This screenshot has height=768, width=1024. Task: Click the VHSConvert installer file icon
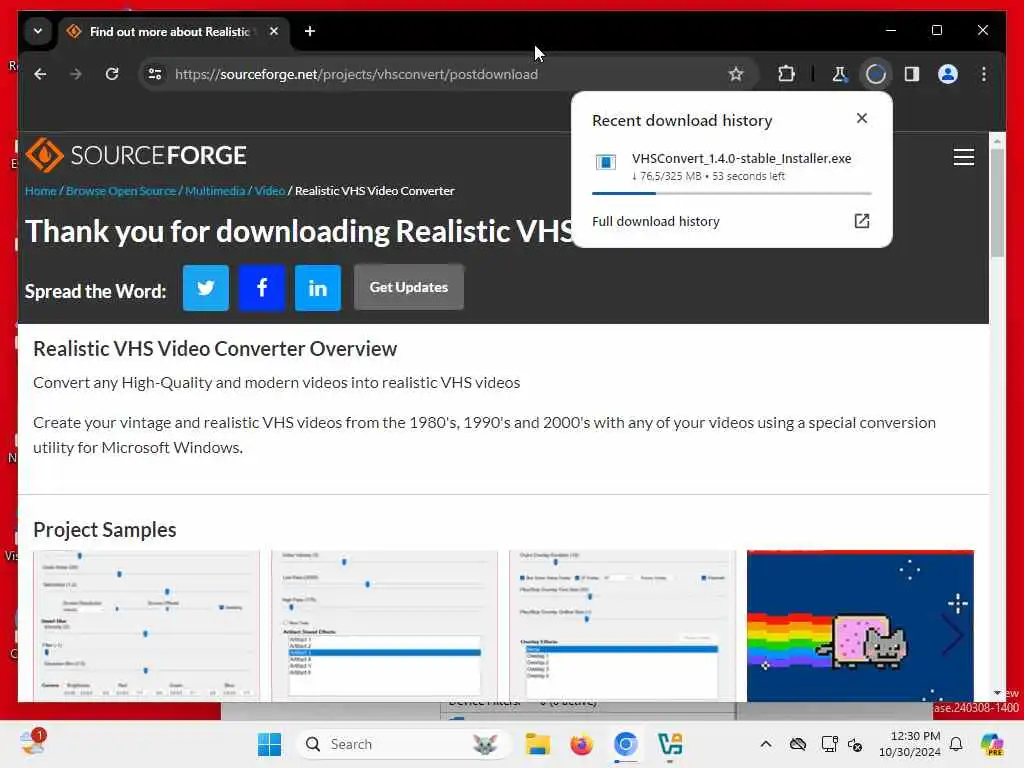(x=605, y=162)
